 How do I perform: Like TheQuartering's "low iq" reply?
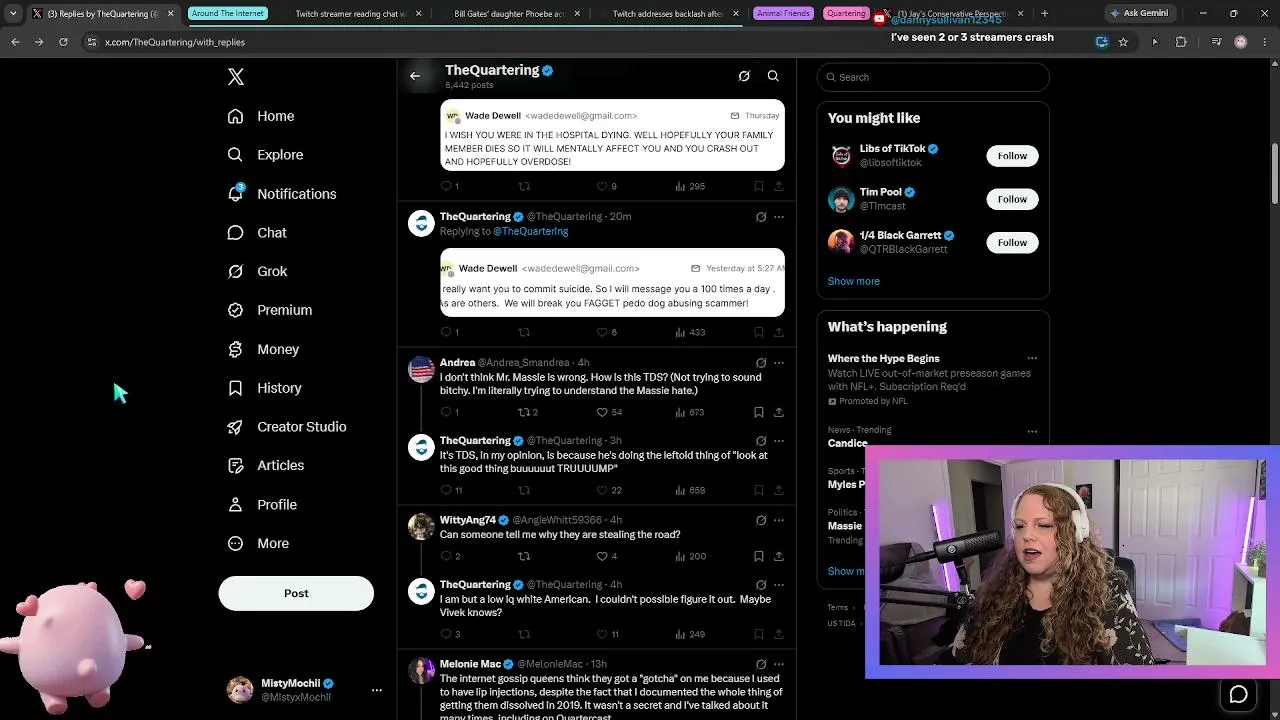[602, 634]
